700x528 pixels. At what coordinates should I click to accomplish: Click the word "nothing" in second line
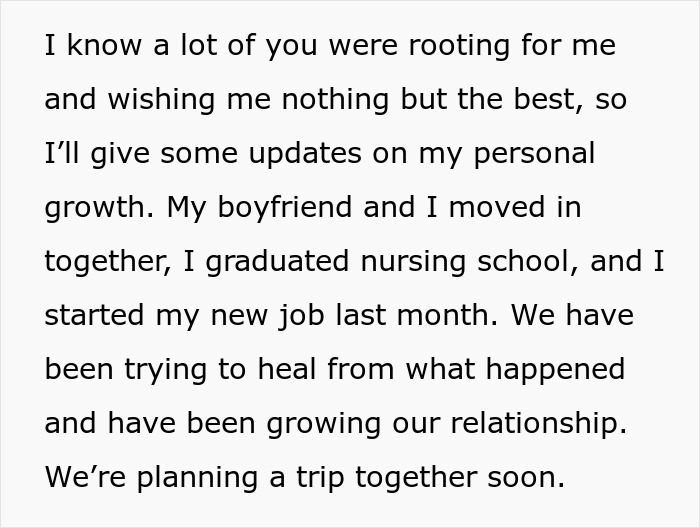tap(335, 100)
